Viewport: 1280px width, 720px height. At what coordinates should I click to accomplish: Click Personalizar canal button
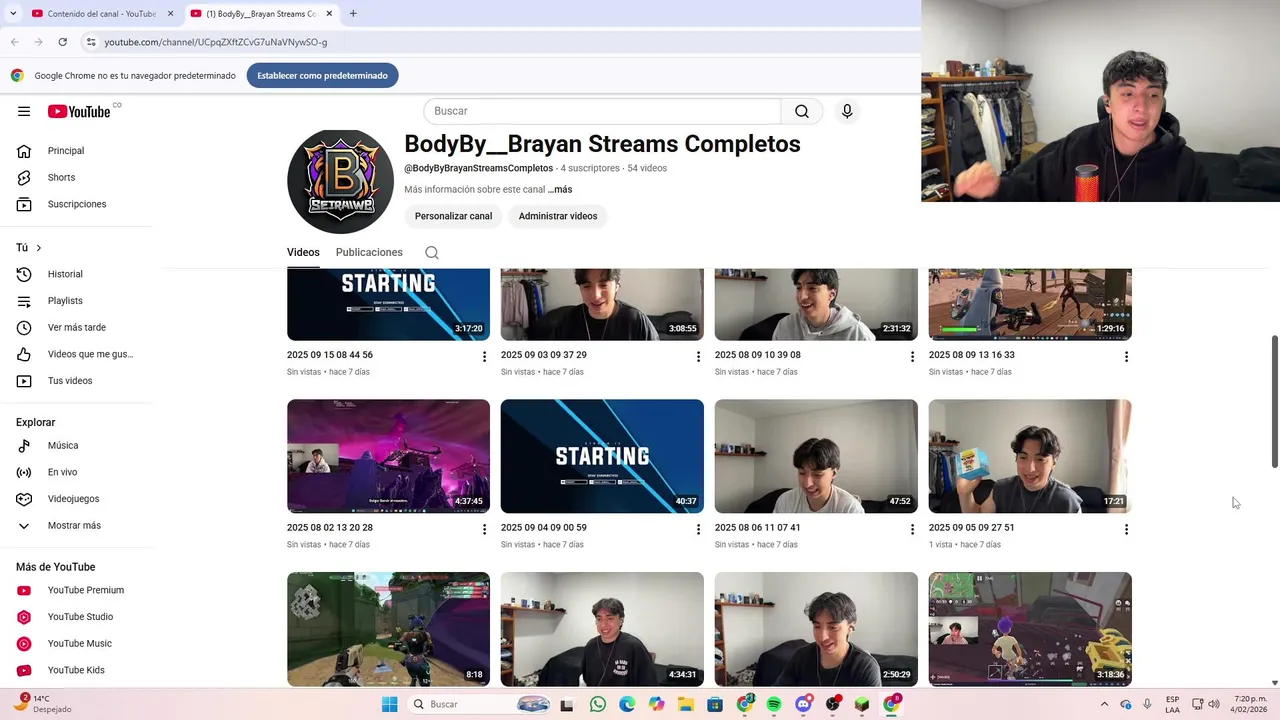tap(453, 216)
